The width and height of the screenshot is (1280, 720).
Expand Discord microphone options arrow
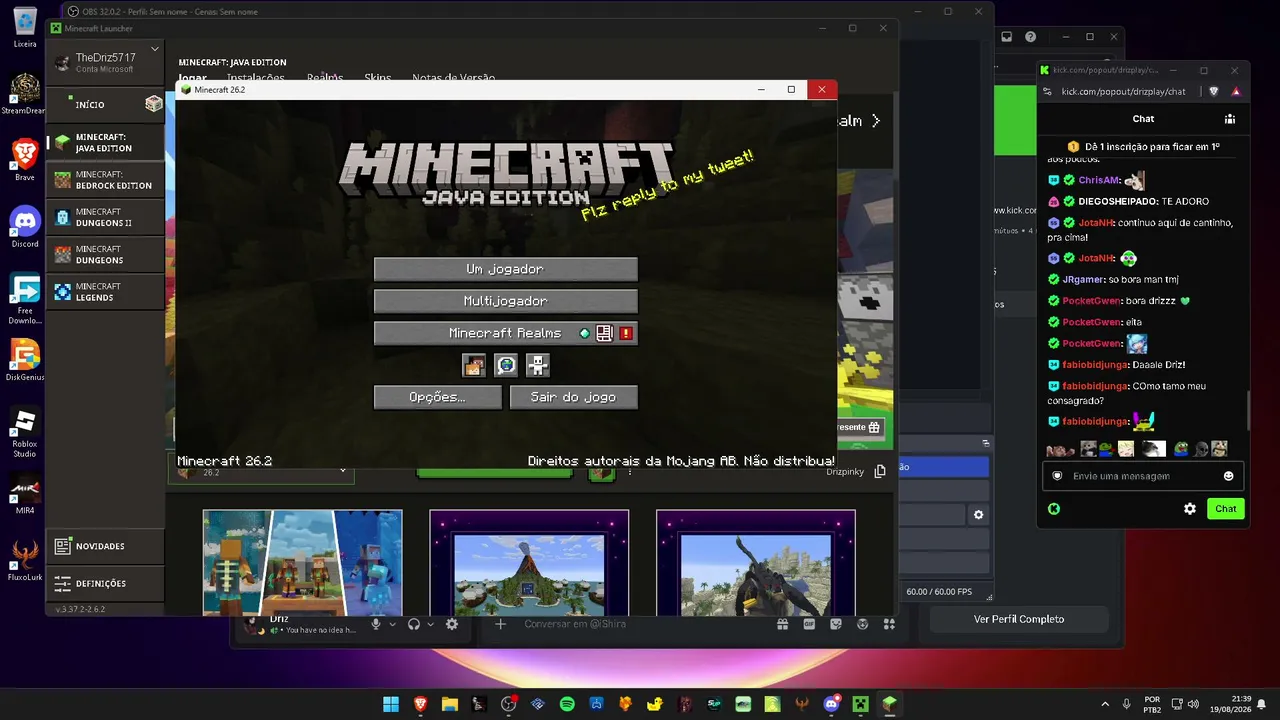pyautogui.click(x=392, y=624)
